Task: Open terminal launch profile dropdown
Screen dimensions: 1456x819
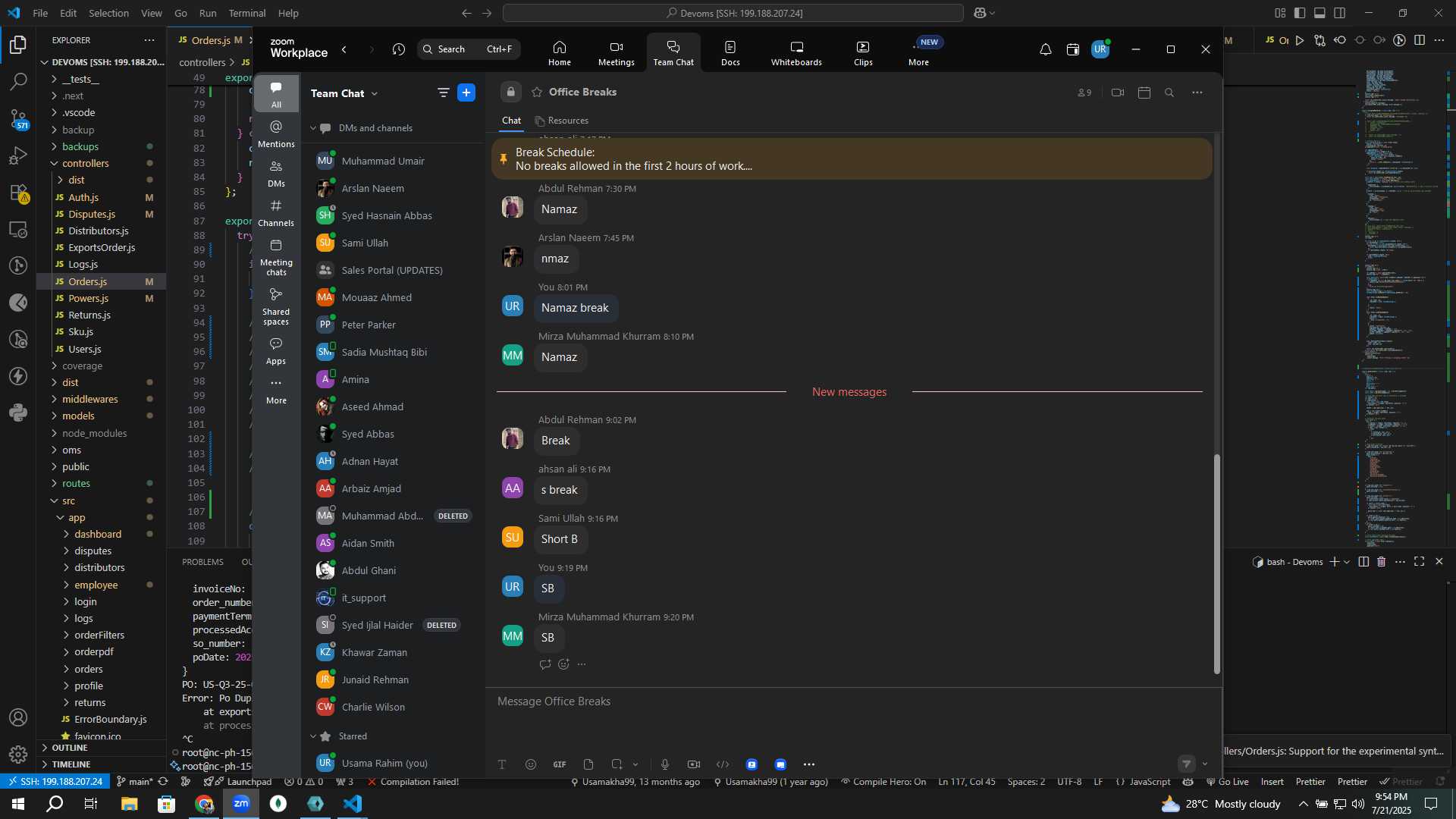Action: [x=1347, y=562]
